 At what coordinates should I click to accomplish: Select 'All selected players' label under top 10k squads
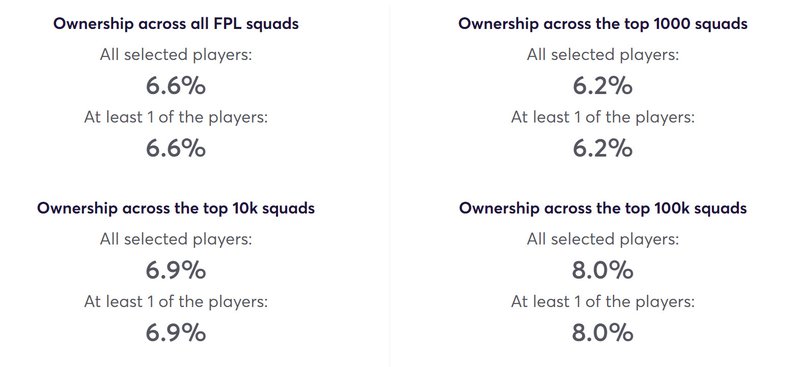pyautogui.click(x=176, y=239)
